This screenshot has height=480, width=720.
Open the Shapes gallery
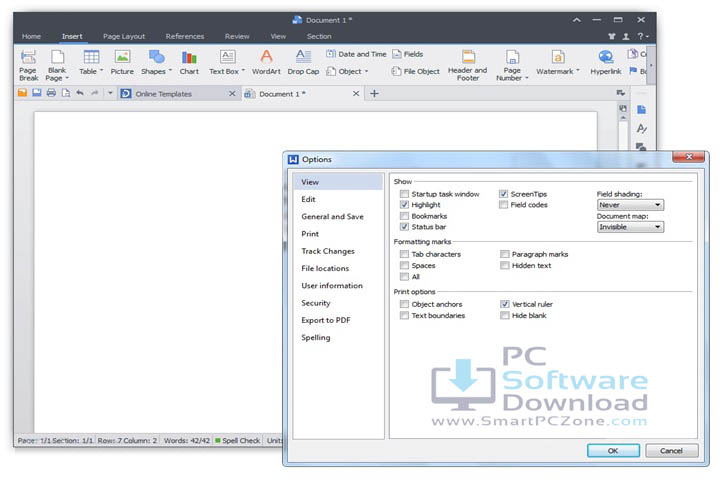click(156, 62)
